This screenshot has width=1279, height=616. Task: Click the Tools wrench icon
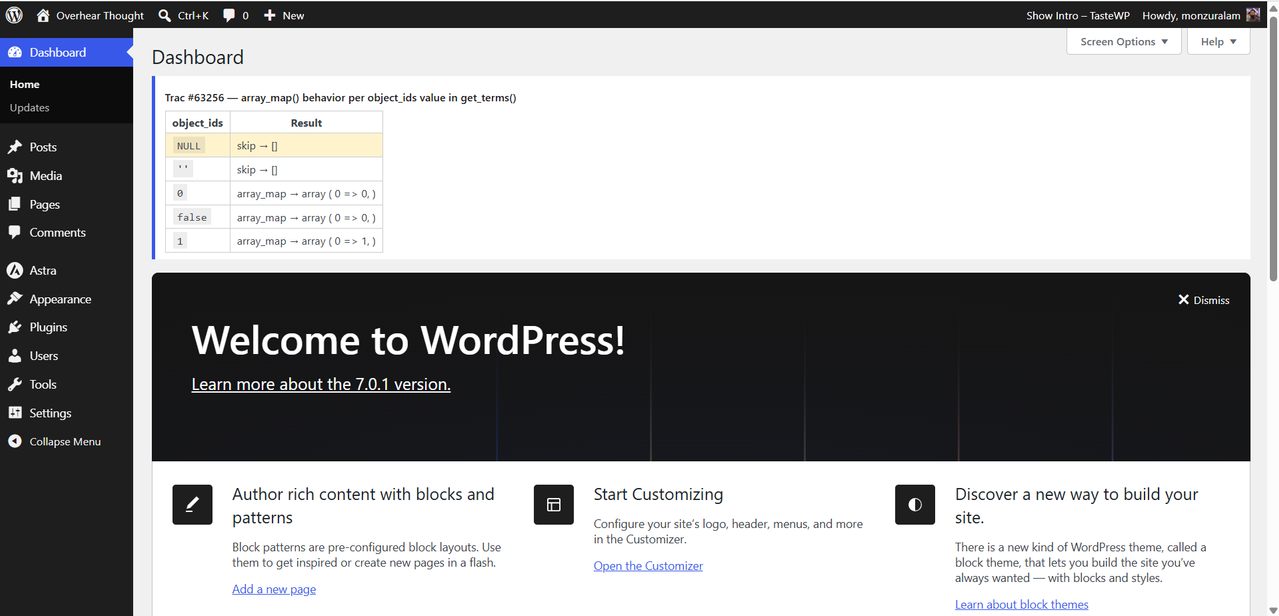tap(14, 384)
